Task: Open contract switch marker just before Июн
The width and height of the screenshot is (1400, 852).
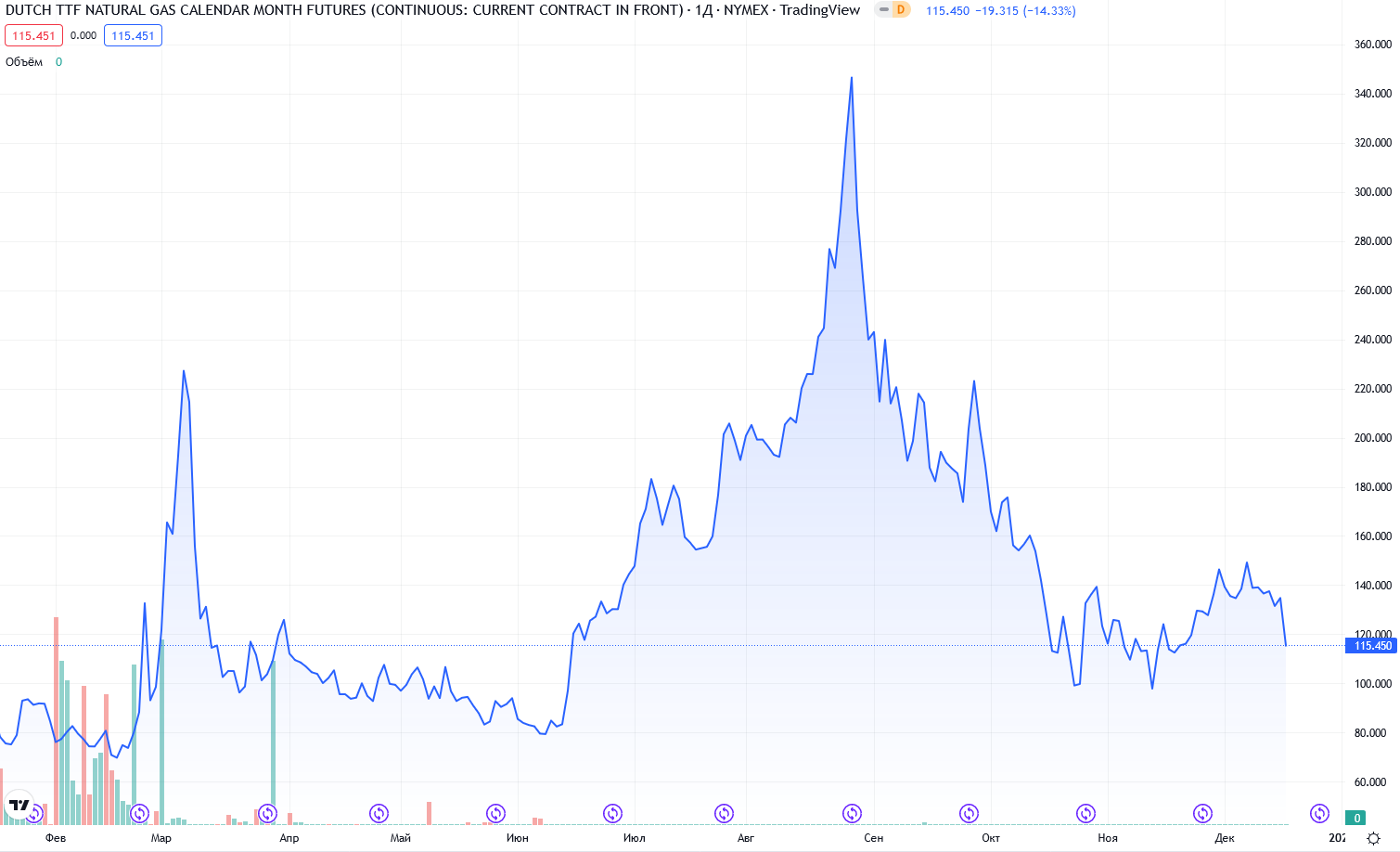Action: click(x=495, y=814)
